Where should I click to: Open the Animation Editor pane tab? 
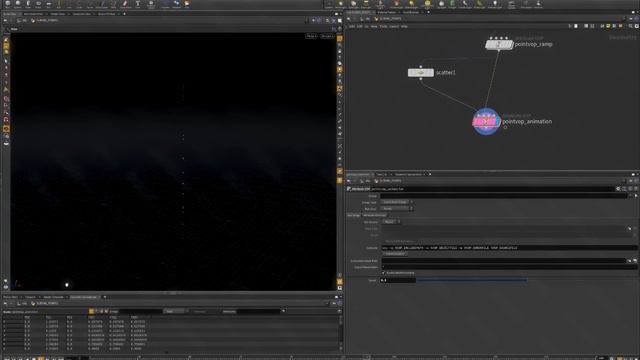[x=33, y=14]
